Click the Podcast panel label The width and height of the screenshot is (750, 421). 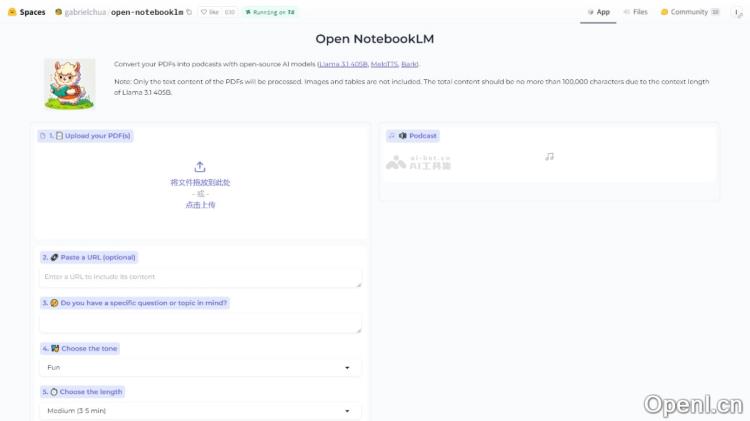[x=413, y=136]
